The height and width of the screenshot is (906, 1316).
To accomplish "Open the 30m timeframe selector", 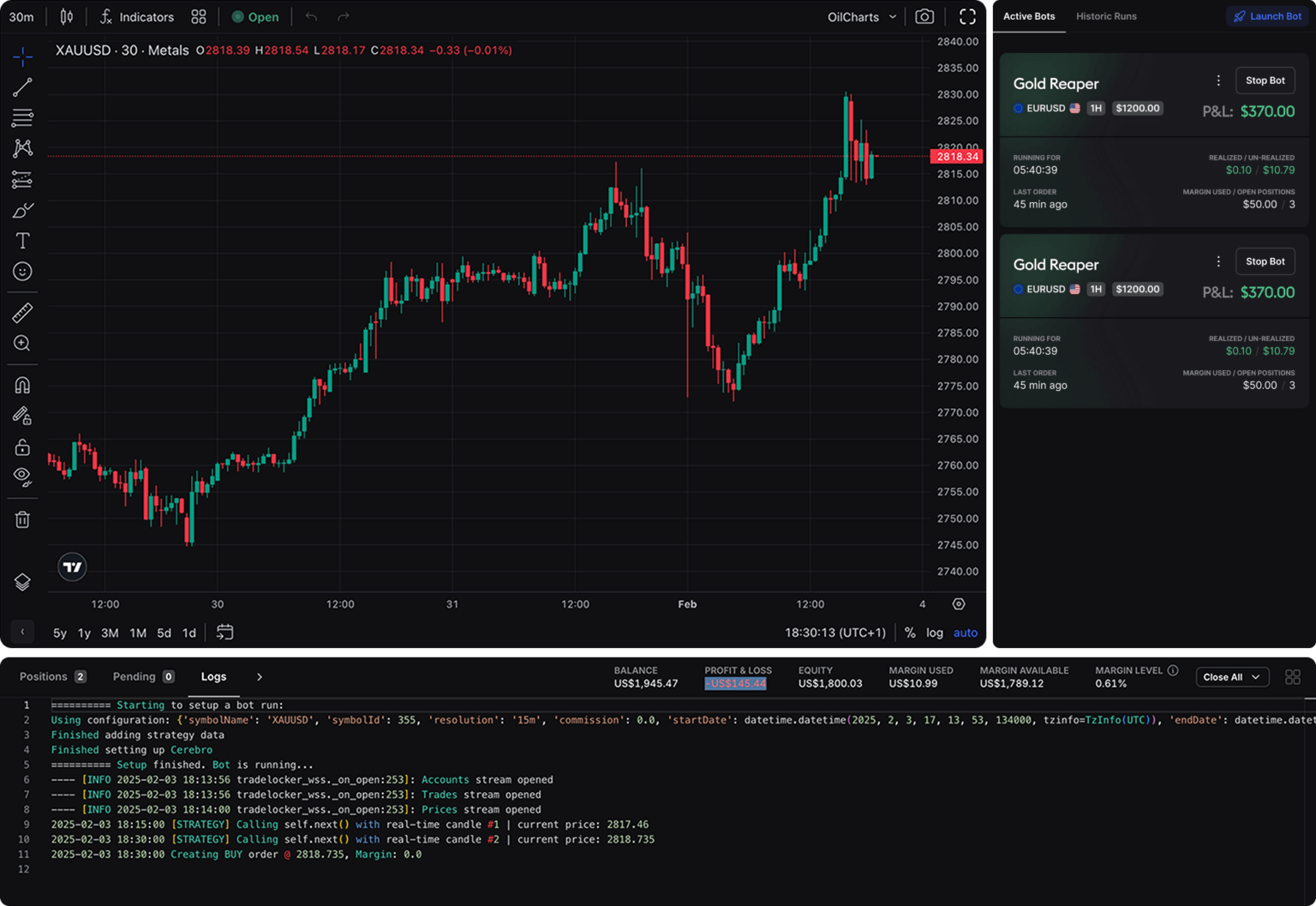I will 21,17.
